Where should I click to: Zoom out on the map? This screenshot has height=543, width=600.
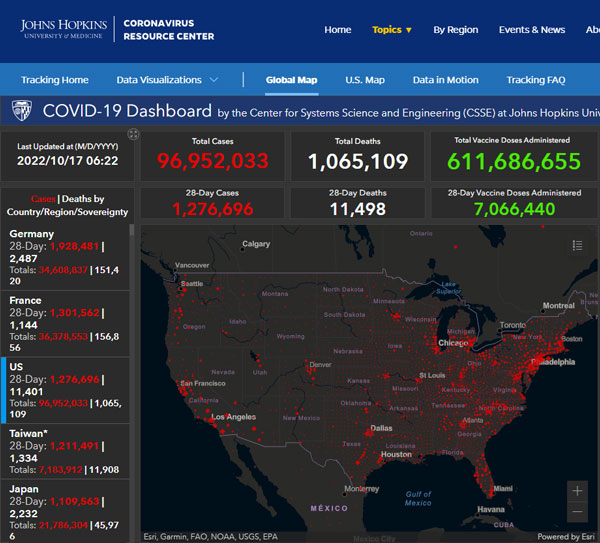[x=577, y=513]
